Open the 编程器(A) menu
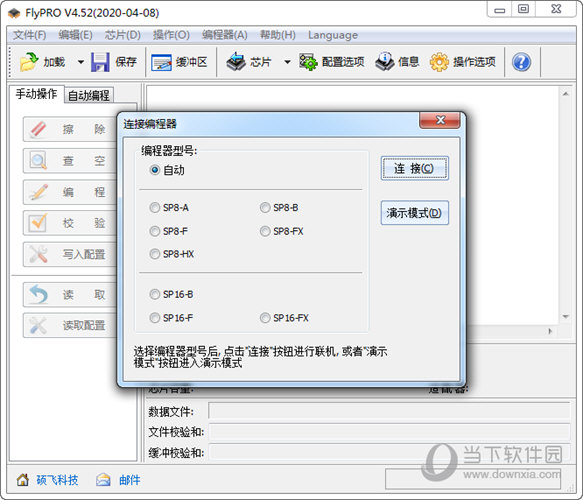583x500 pixels. click(225, 35)
